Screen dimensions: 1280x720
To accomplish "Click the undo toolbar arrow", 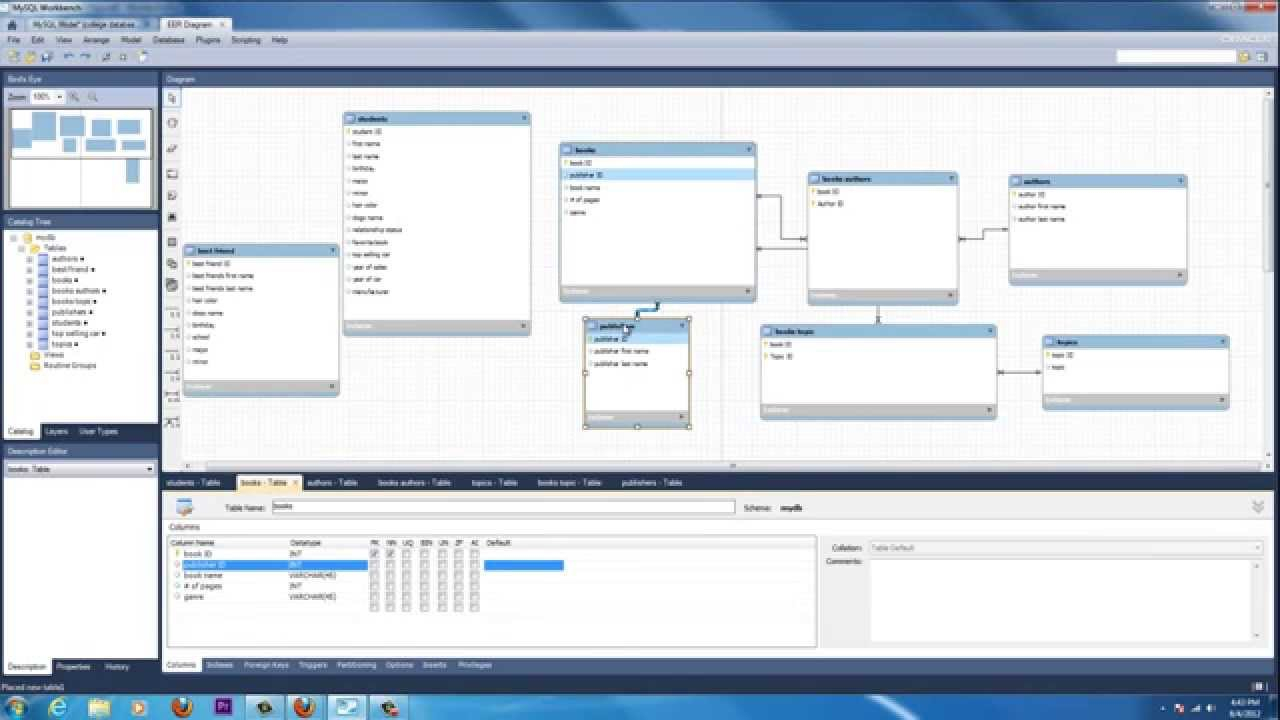I will click(68, 57).
